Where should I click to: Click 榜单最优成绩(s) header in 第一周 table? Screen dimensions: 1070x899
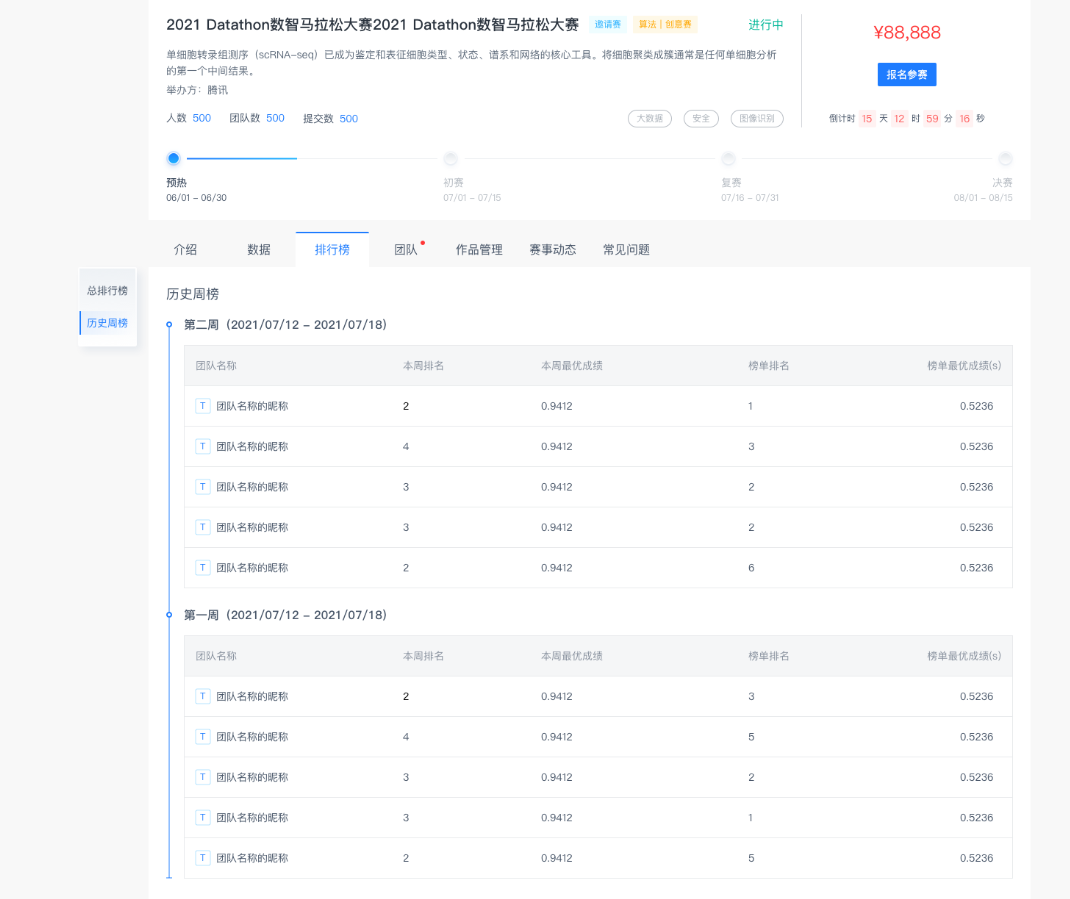(964, 656)
